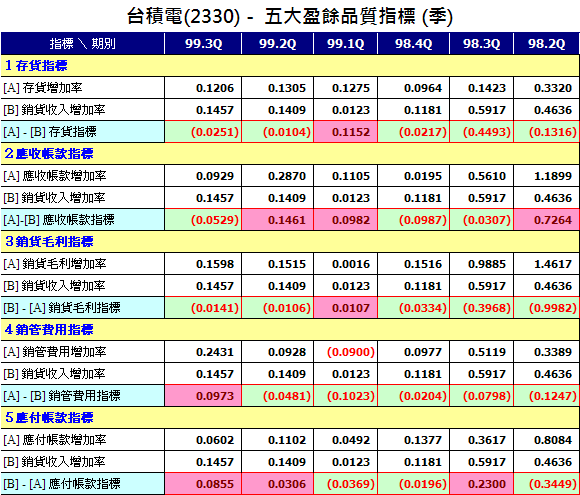The image size is (580, 495).
Task: Click green cell (0.4493) in 存貨指標 row
Action: tap(482, 132)
